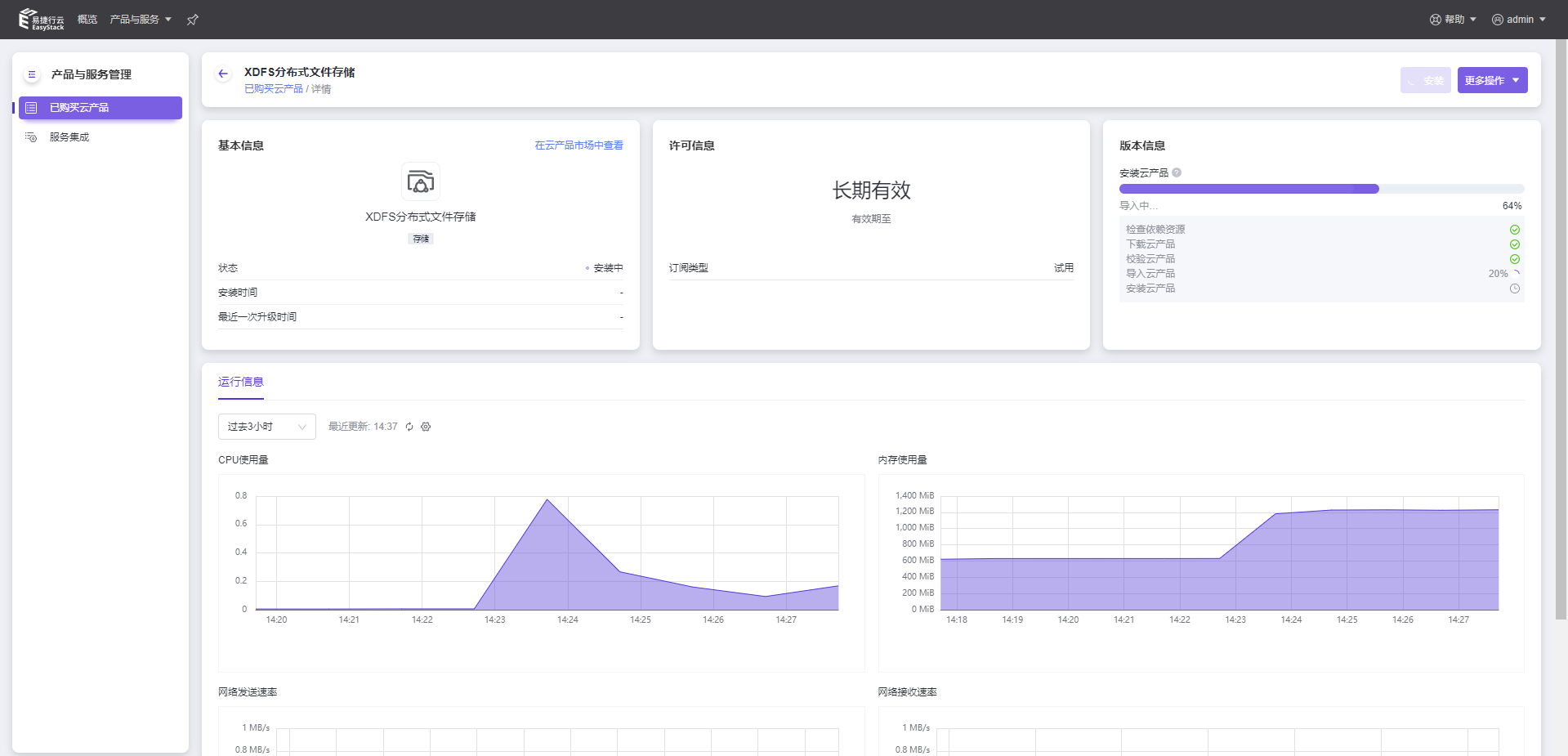Click green checkmark for 检查依赖资源 step
The width and height of the screenshot is (1568, 756).
(1514, 230)
